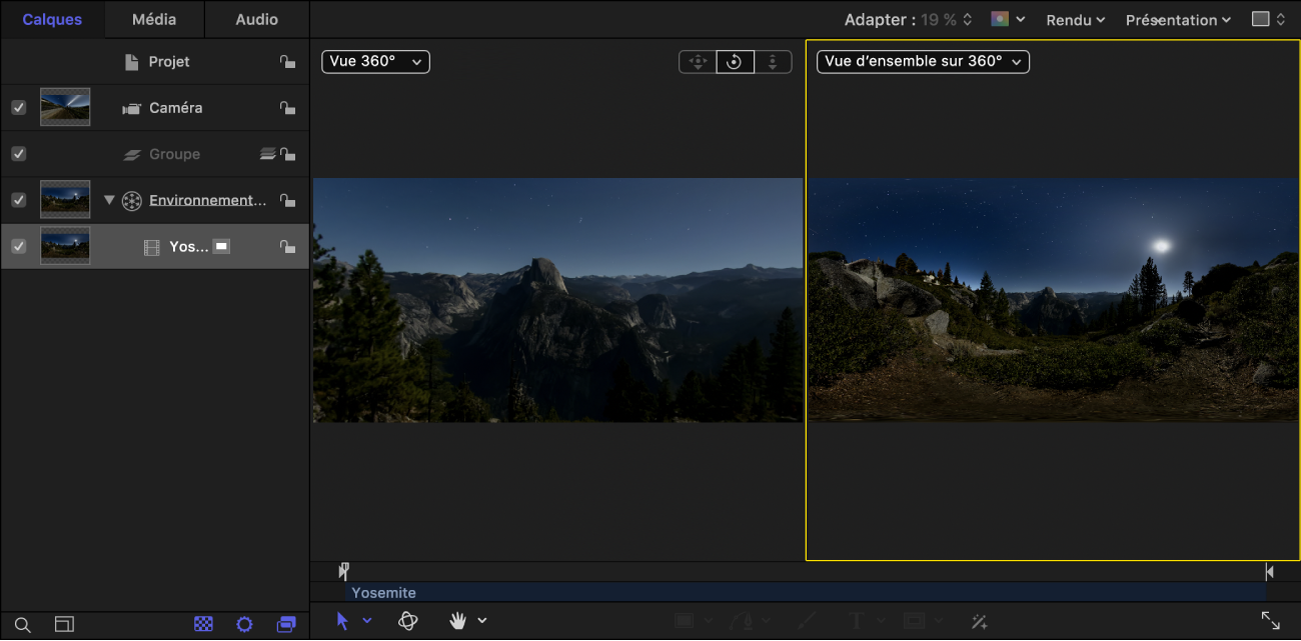Click the expand full-screen arrows icon
The image size is (1301, 641).
tap(1270, 621)
